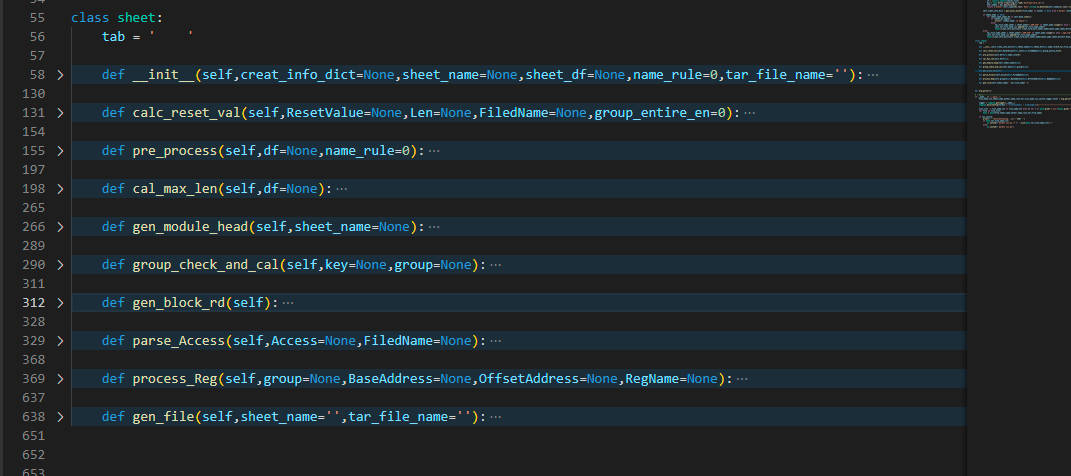Expand the calc_reset_val fold arrow
The width and height of the screenshot is (1071, 476).
[x=60, y=113]
